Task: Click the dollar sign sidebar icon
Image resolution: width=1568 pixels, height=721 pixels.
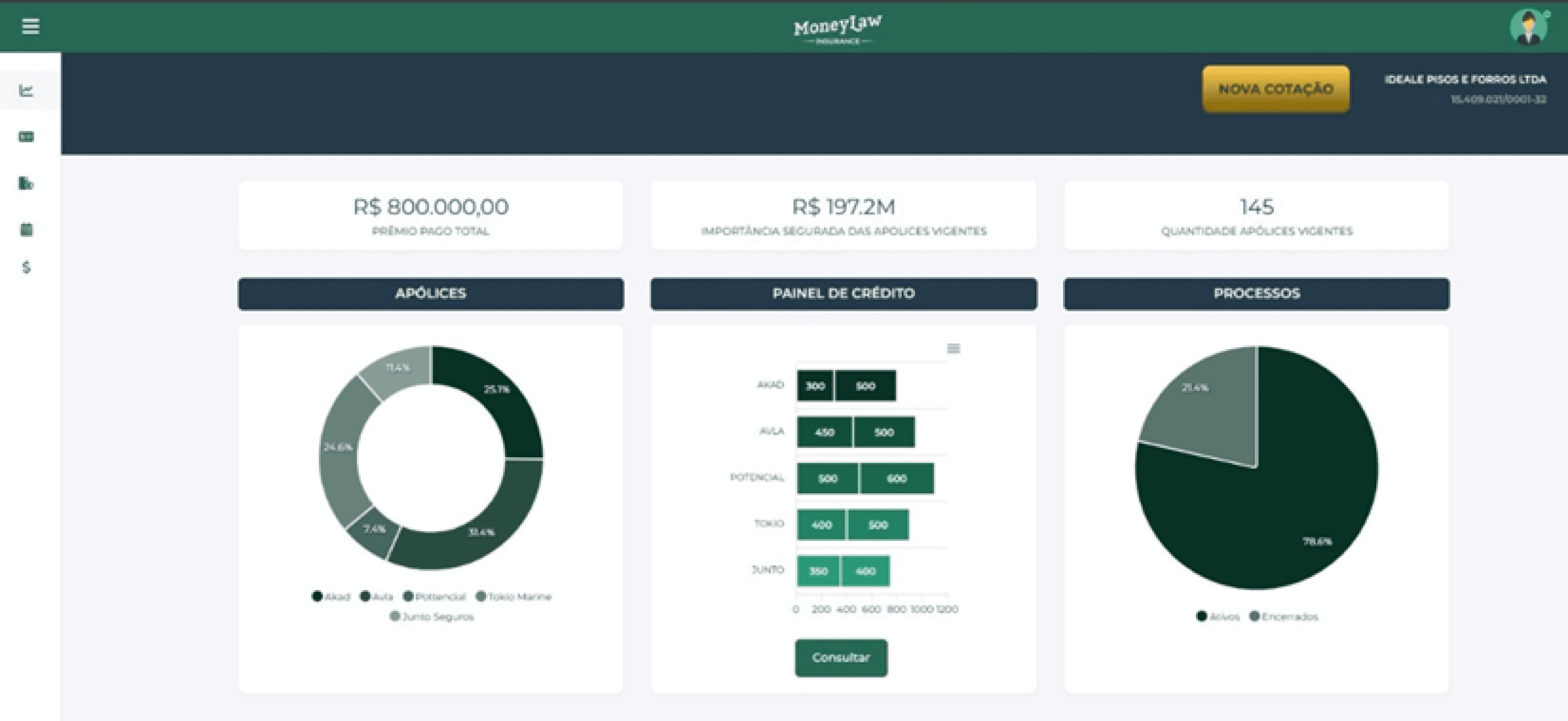Action: coord(26,267)
